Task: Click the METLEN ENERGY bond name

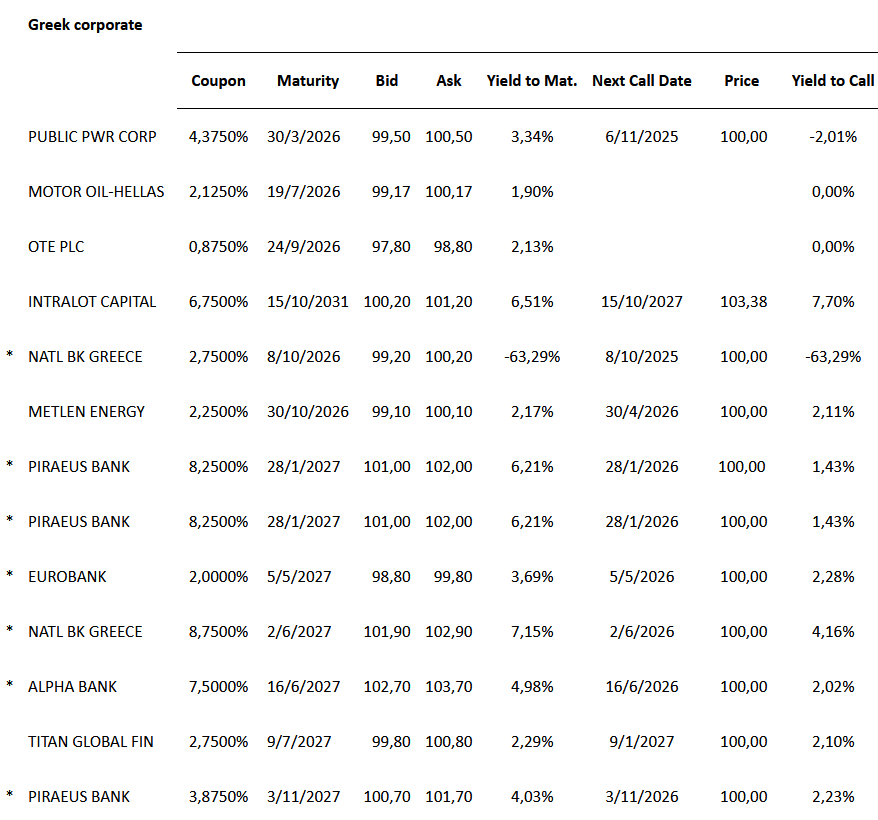Action: point(86,412)
